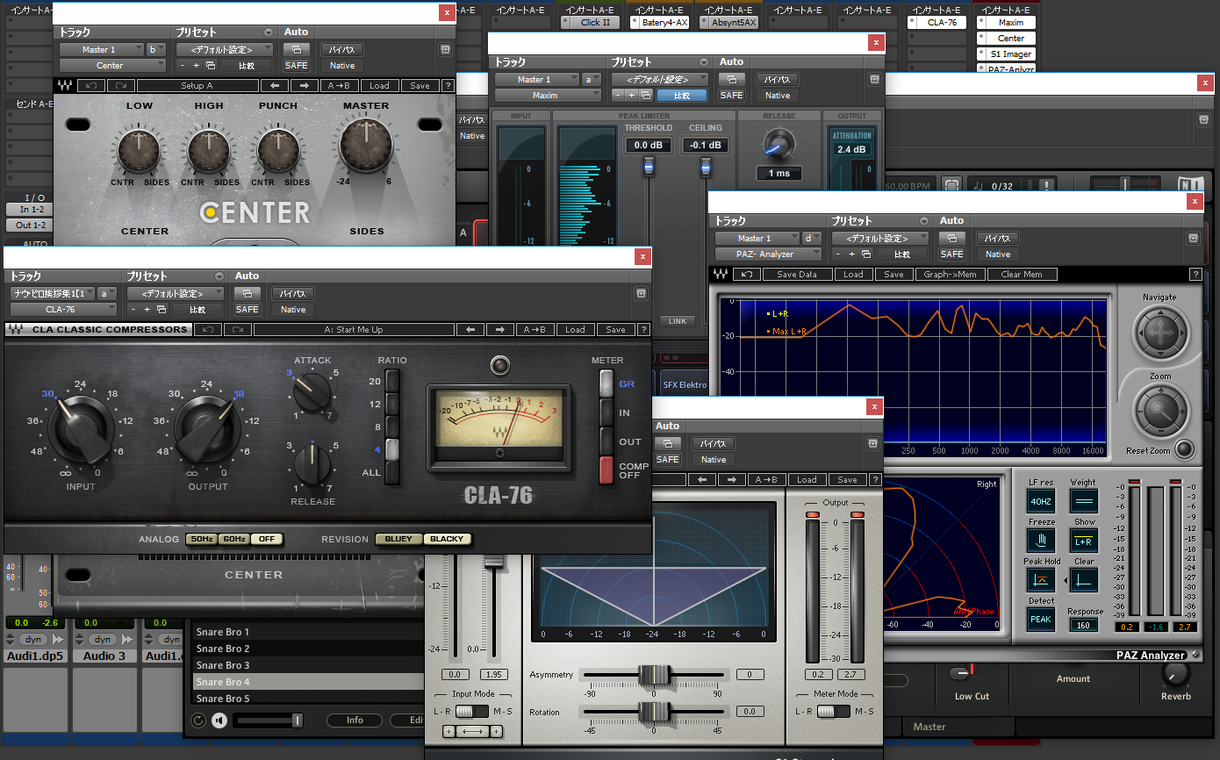Open the help question mark in CLA-76
The width and height of the screenshot is (1220, 760).
[643, 329]
